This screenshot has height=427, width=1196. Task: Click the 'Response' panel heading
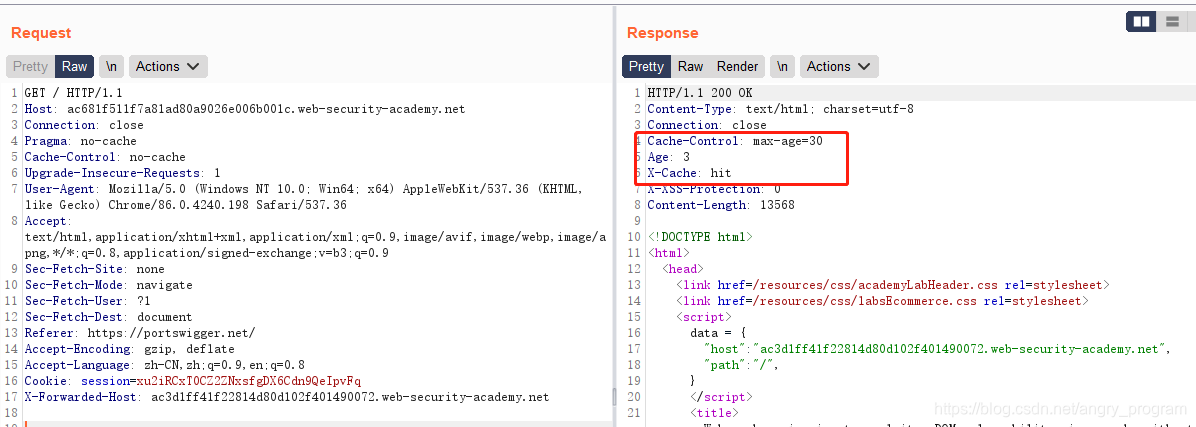[663, 33]
